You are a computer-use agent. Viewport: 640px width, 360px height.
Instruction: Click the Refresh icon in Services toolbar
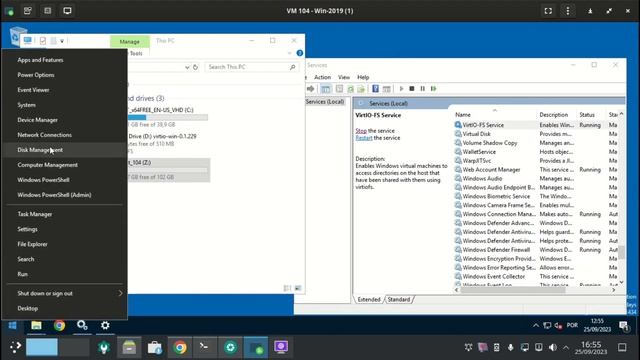point(350,89)
